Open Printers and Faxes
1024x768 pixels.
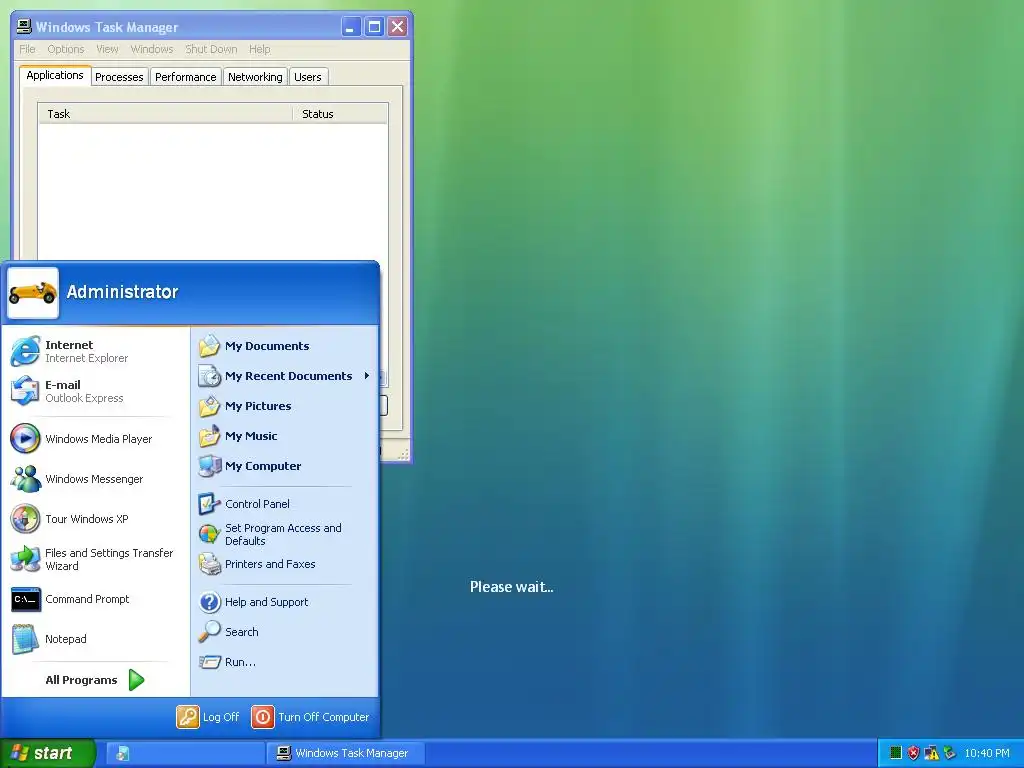point(285,564)
